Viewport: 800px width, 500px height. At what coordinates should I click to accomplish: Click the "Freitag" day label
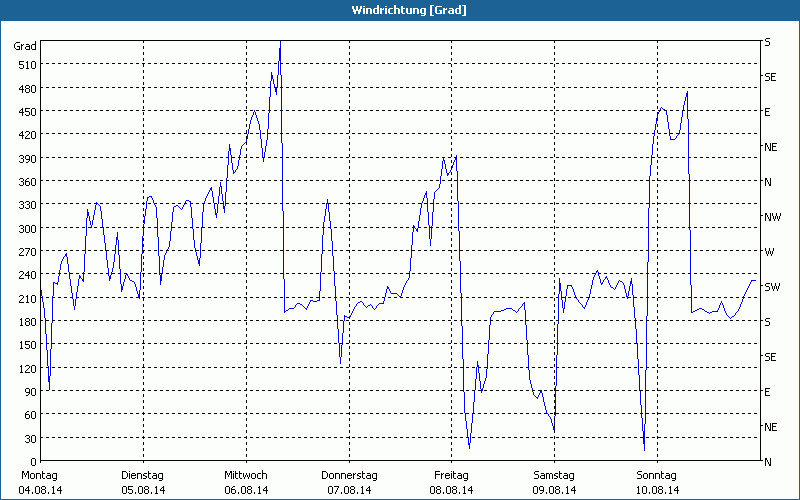451,476
